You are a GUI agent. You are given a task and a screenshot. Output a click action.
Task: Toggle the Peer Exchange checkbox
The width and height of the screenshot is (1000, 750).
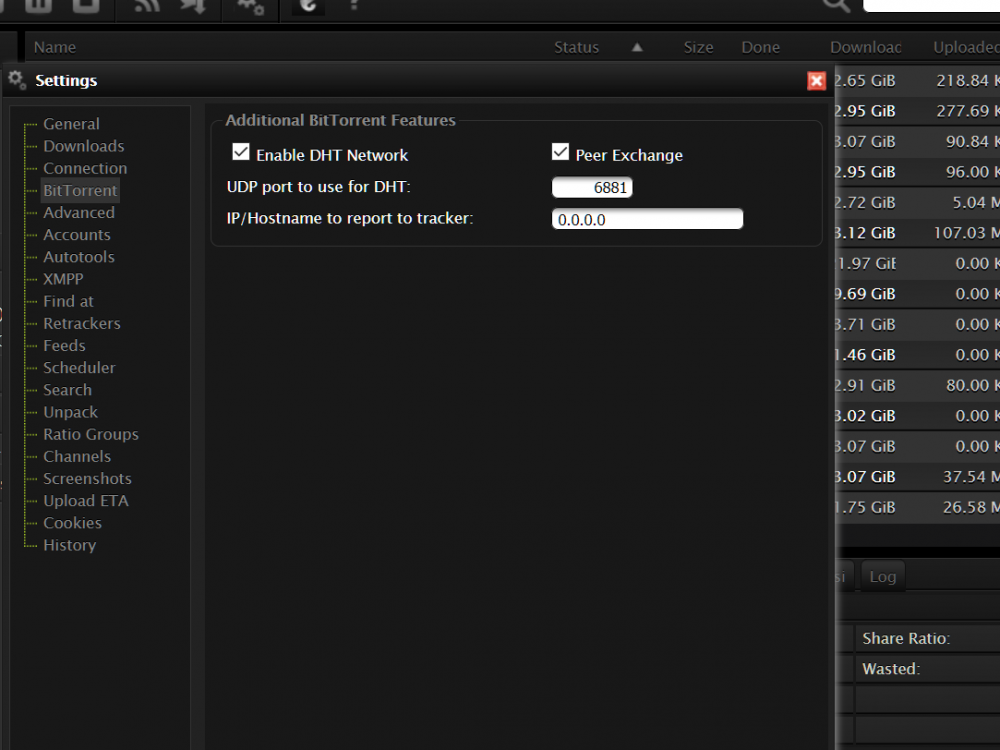pyautogui.click(x=560, y=152)
